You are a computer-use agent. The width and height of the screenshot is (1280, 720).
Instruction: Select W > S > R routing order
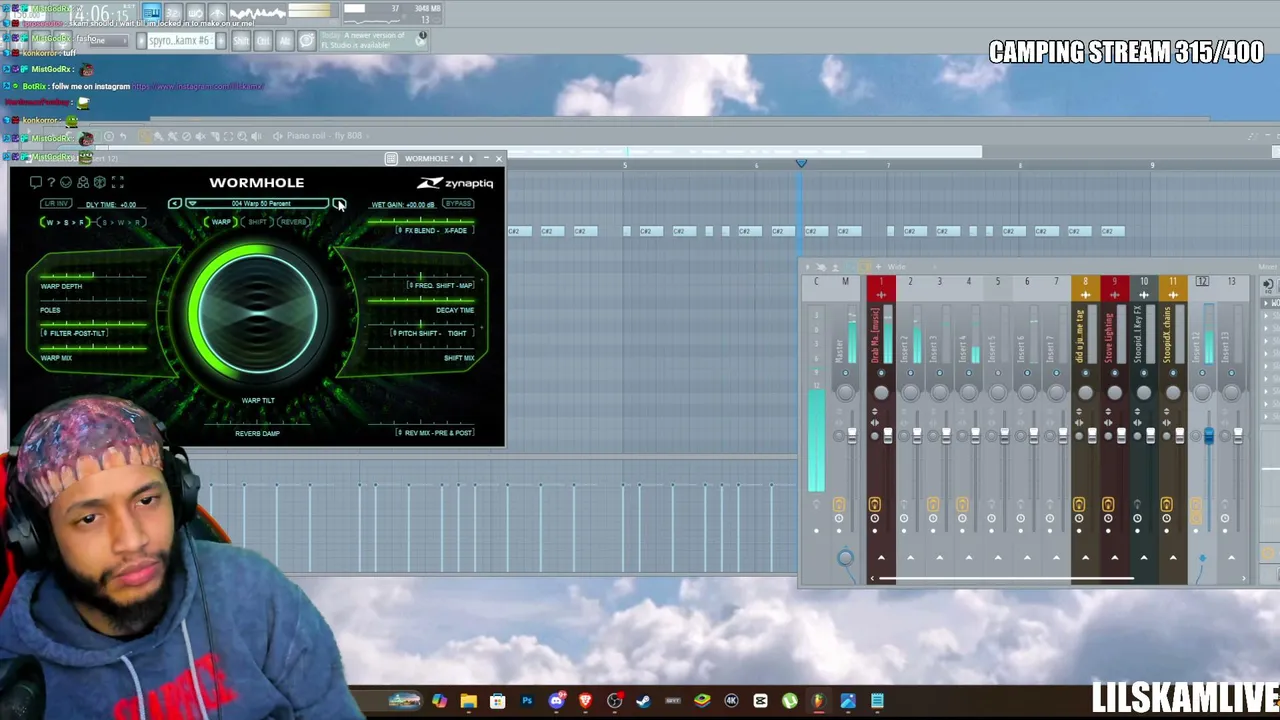[x=66, y=222]
